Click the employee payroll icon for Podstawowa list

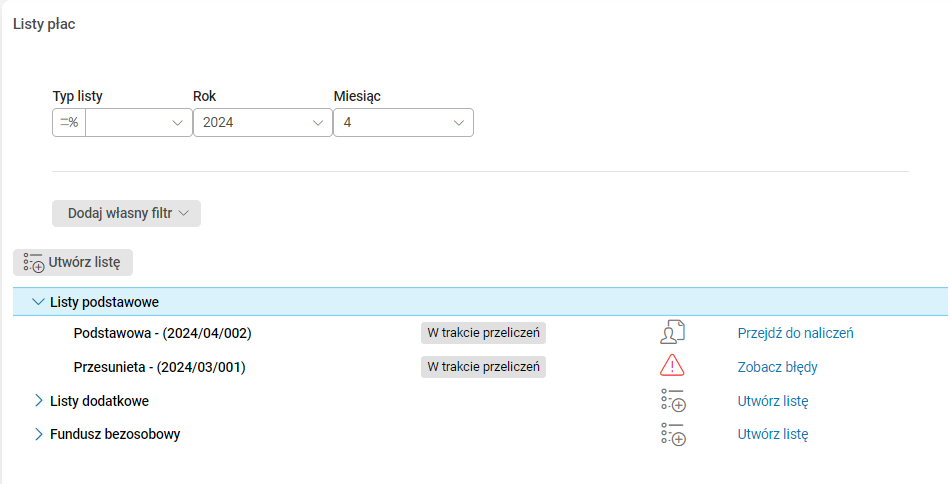point(672,333)
